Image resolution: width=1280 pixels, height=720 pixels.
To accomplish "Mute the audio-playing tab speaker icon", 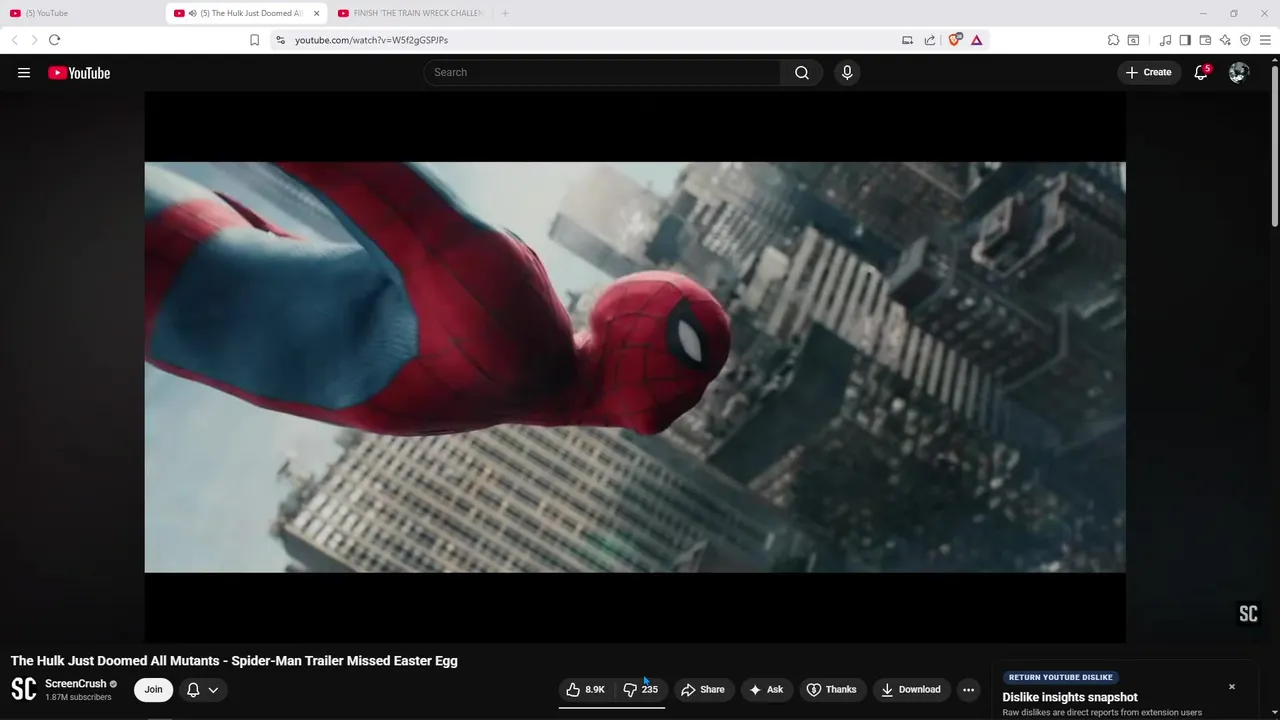I will pyautogui.click(x=192, y=13).
